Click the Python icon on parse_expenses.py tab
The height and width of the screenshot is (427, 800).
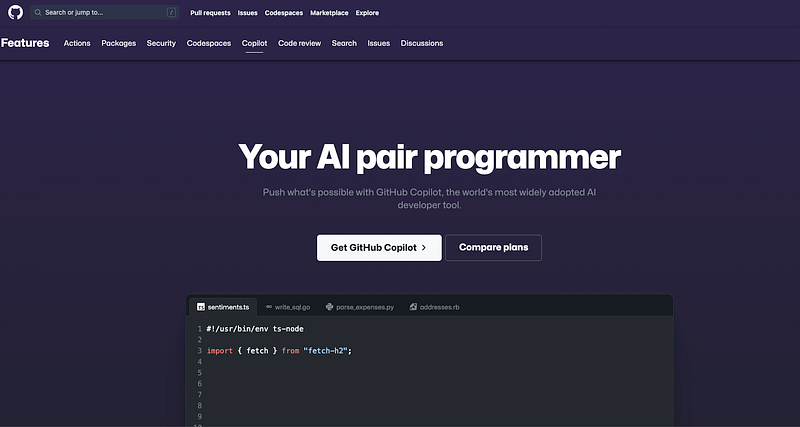(x=330, y=307)
